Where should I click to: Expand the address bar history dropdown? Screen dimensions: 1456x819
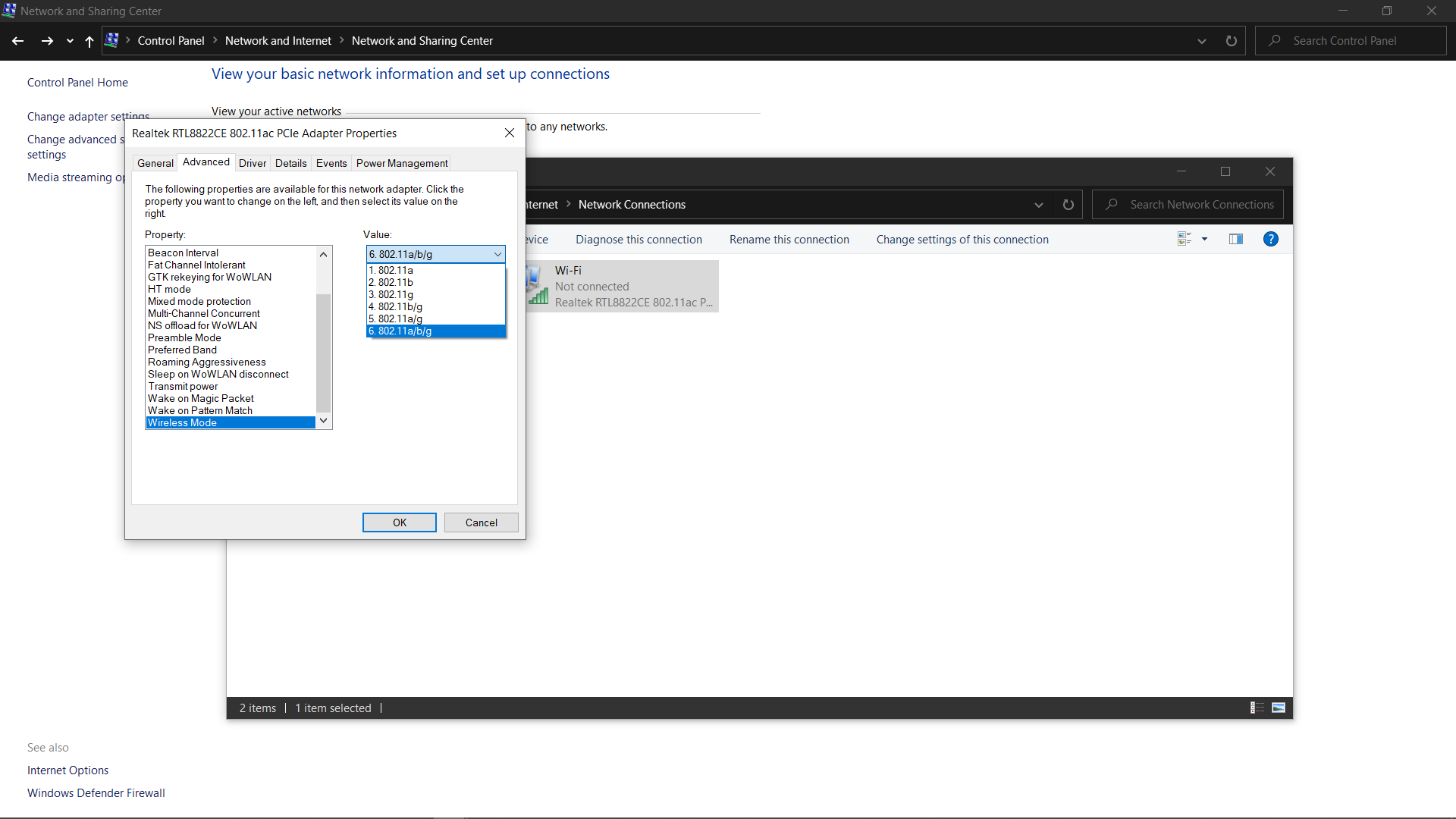(x=1202, y=41)
